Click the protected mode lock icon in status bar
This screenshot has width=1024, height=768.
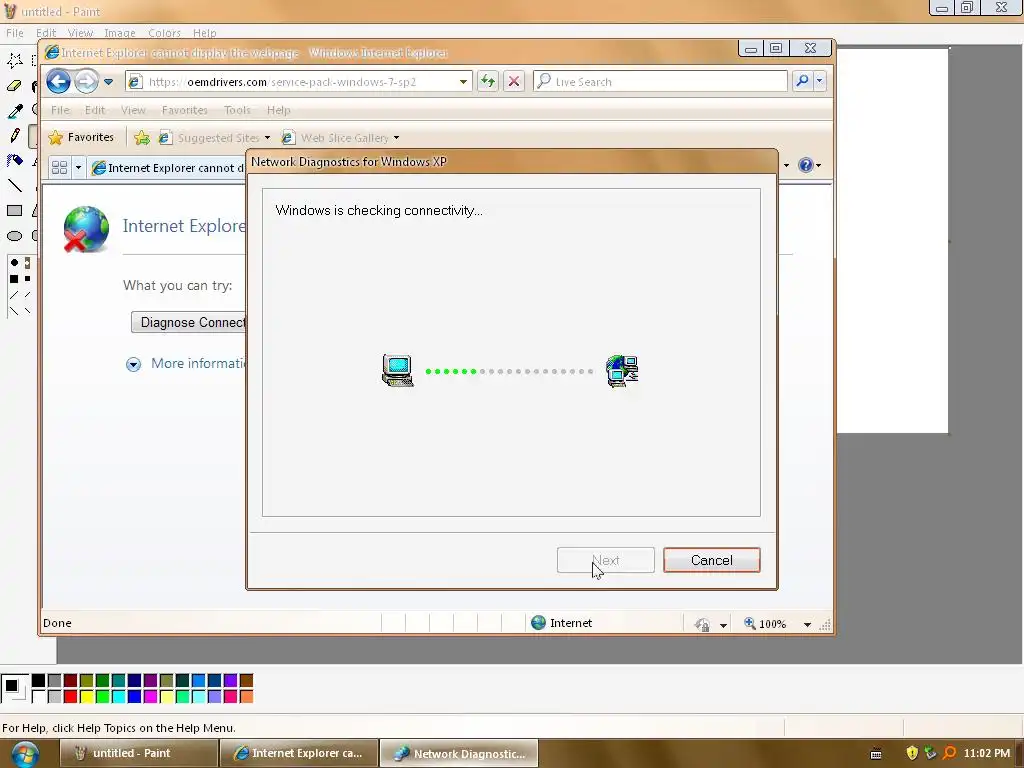point(703,625)
